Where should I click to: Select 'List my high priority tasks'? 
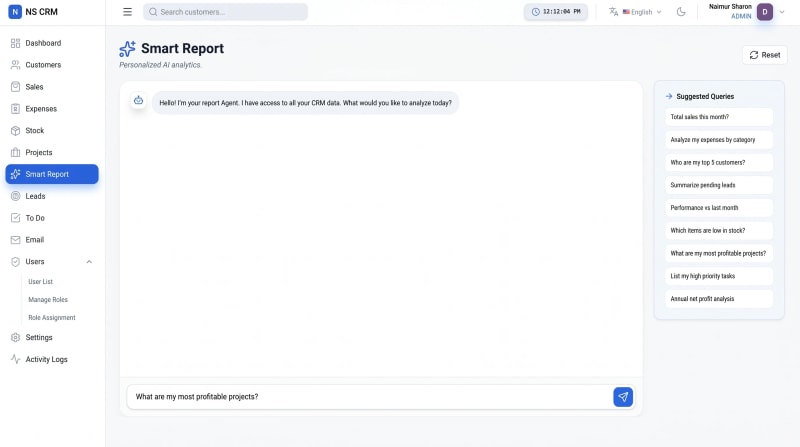point(719,276)
